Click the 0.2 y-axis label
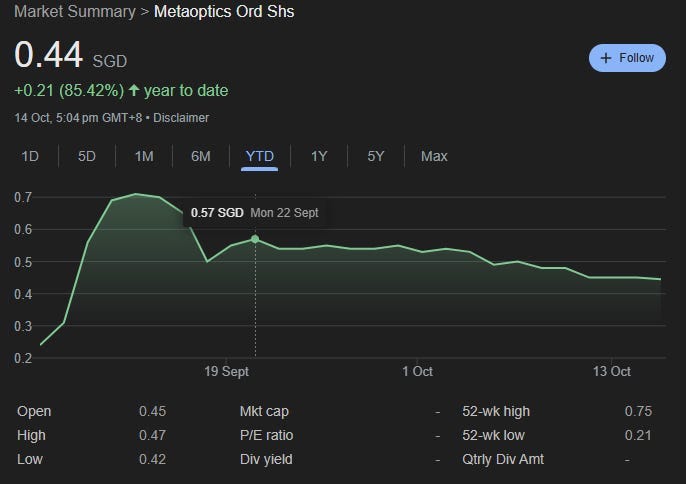Image resolution: width=686 pixels, height=484 pixels. (x=23, y=358)
